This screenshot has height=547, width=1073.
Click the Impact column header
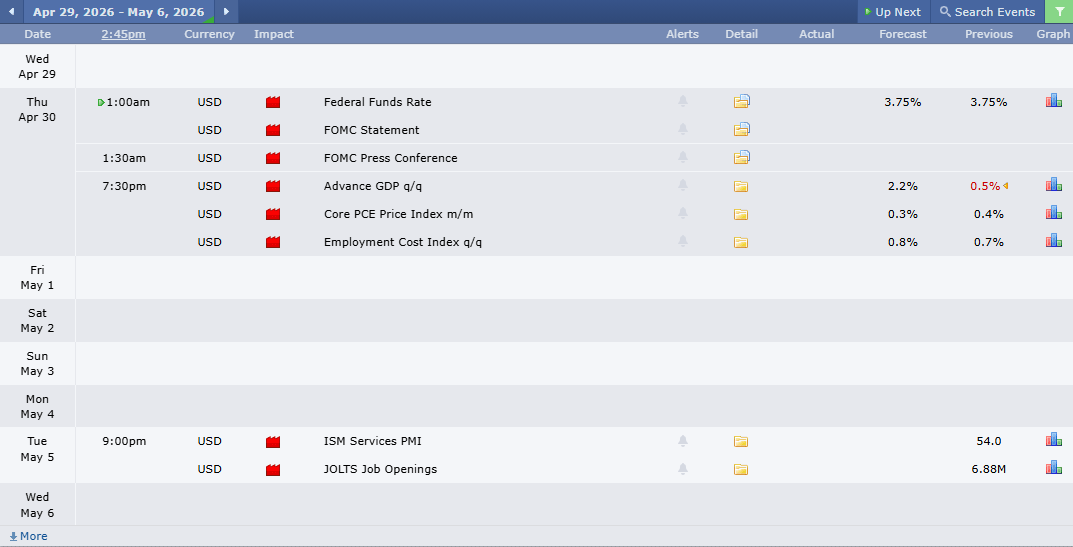(x=273, y=34)
